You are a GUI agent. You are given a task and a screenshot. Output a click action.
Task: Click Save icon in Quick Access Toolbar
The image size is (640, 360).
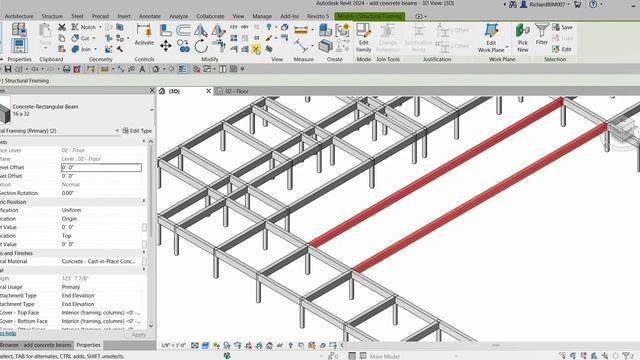point(8,69)
